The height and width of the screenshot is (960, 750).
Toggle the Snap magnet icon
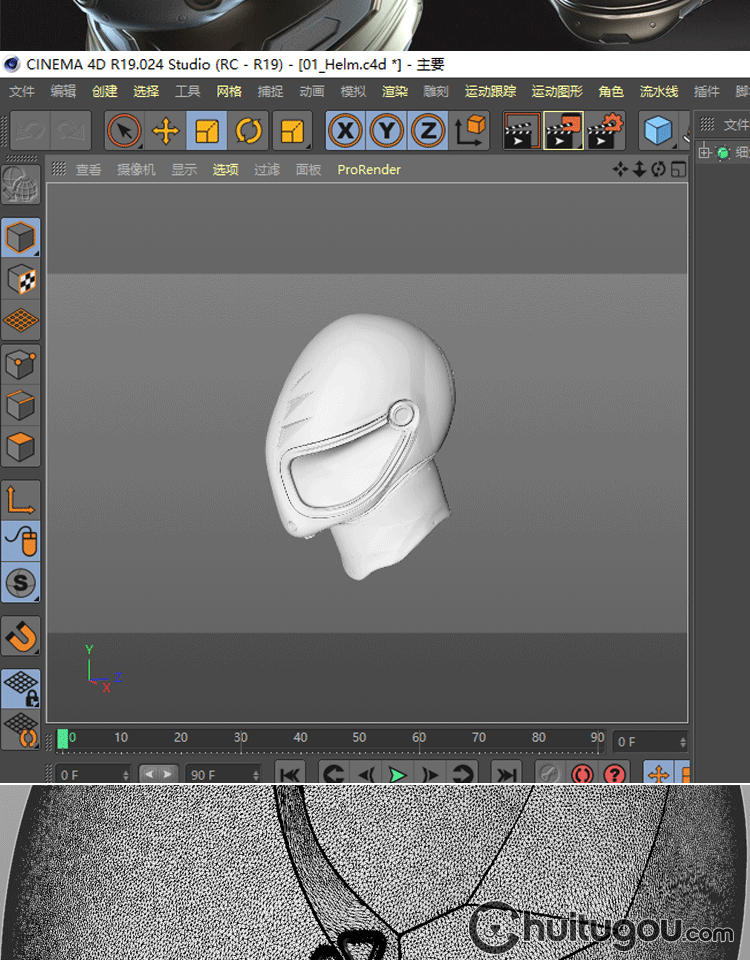21,636
